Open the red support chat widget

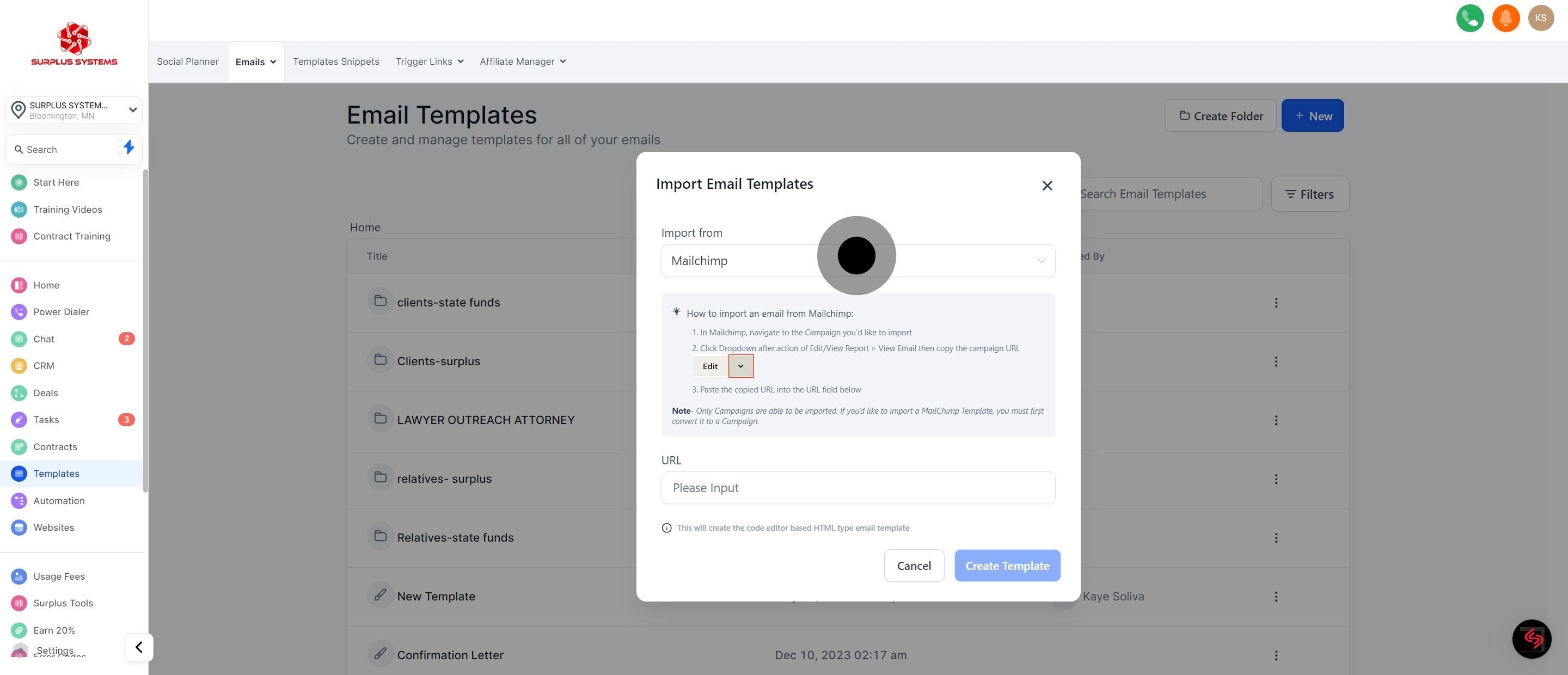click(1531, 639)
